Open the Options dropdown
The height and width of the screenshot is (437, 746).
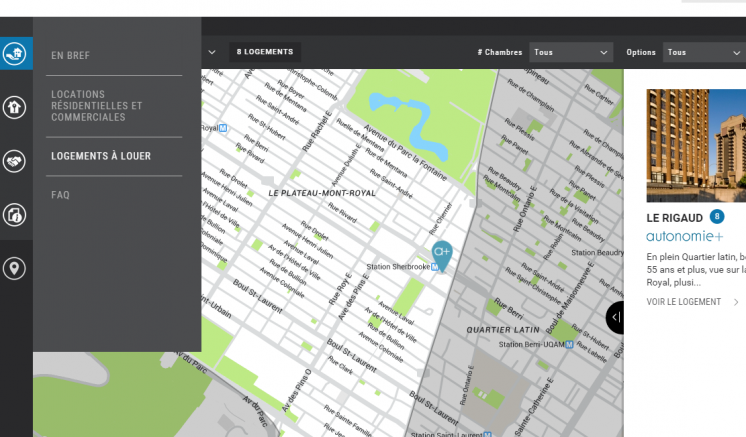(x=704, y=52)
